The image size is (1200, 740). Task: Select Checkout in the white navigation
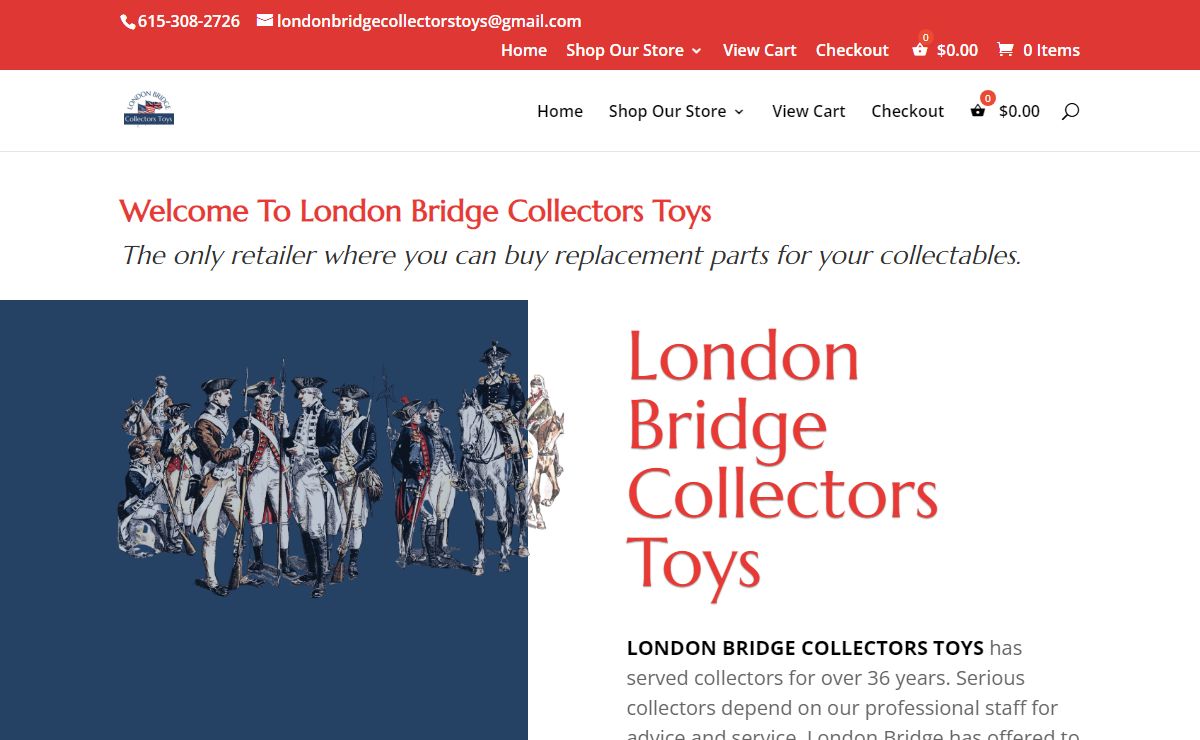(907, 111)
